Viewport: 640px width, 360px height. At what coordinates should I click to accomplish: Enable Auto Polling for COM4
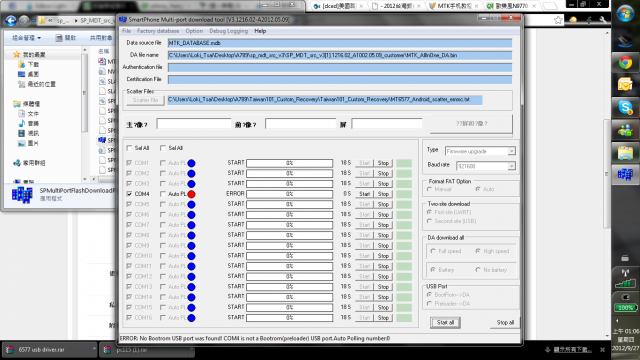(x=163, y=194)
